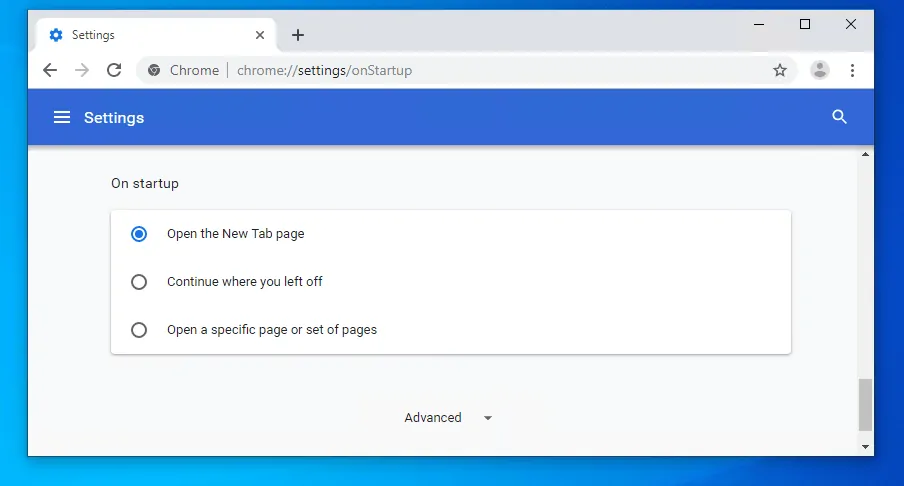This screenshot has width=904, height=486.
Task: Minimize the Chrome window
Action: pos(759,24)
